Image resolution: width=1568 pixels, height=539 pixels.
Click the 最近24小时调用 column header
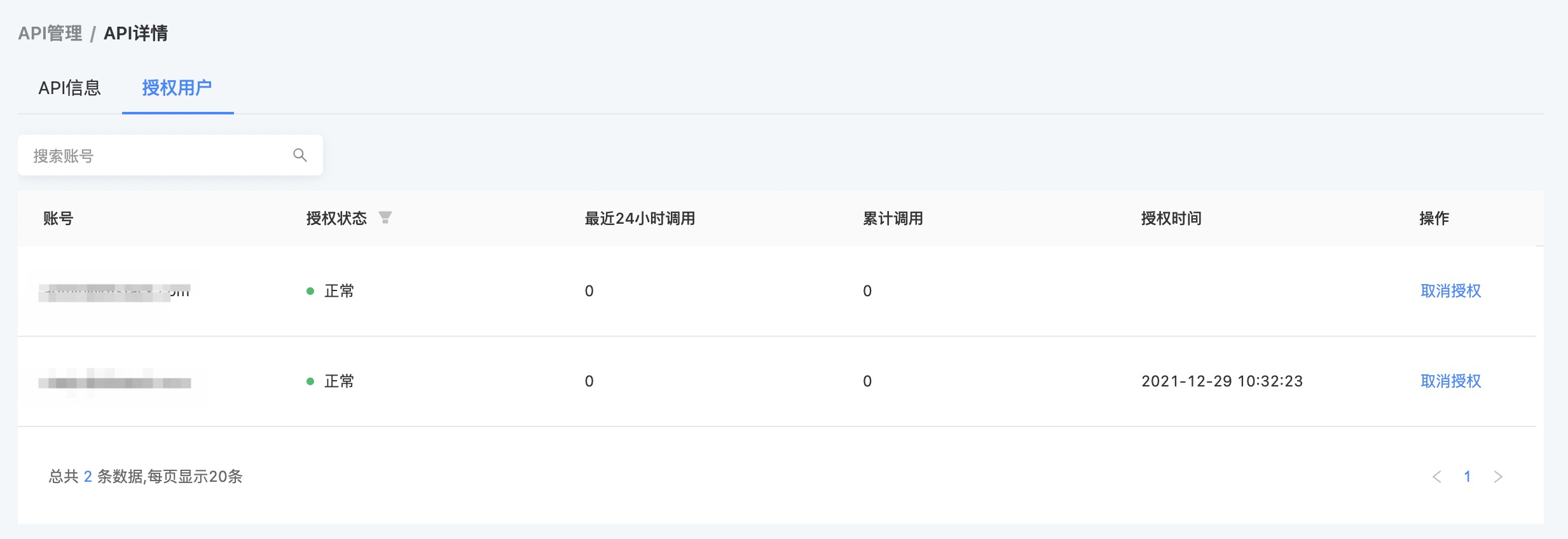(640, 219)
